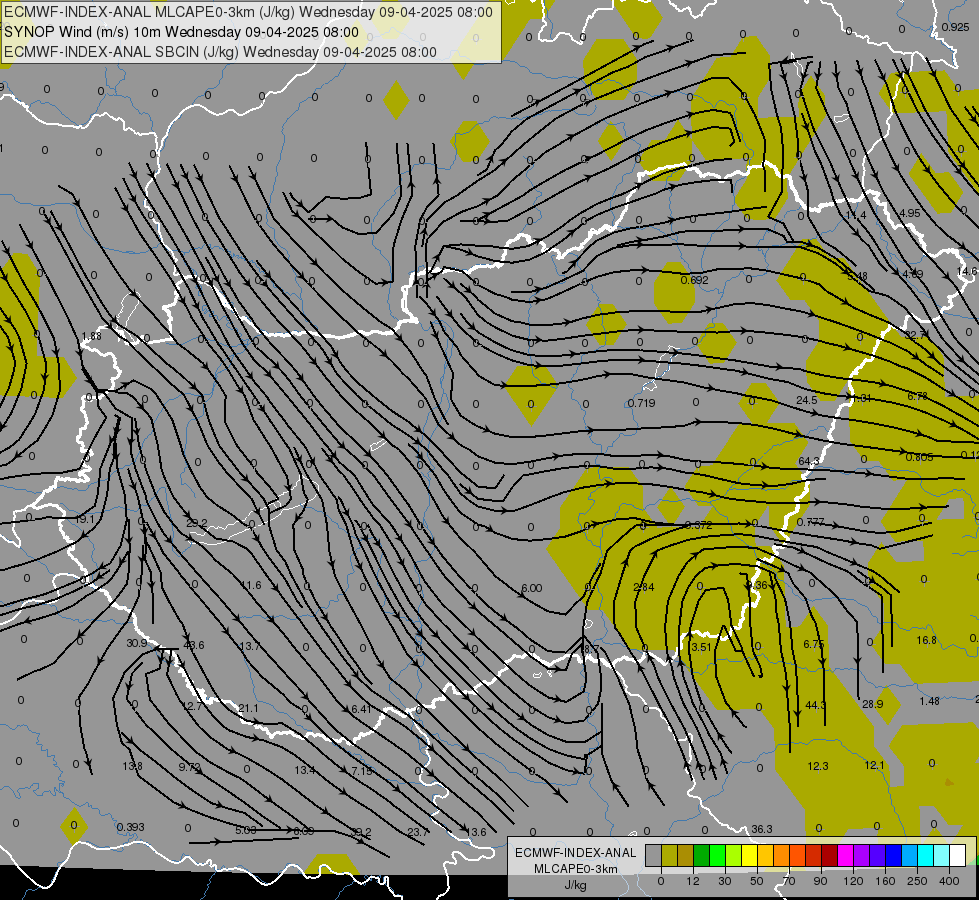Pick the white legend swatch
This screenshot has width=979, height=900.
957,855
